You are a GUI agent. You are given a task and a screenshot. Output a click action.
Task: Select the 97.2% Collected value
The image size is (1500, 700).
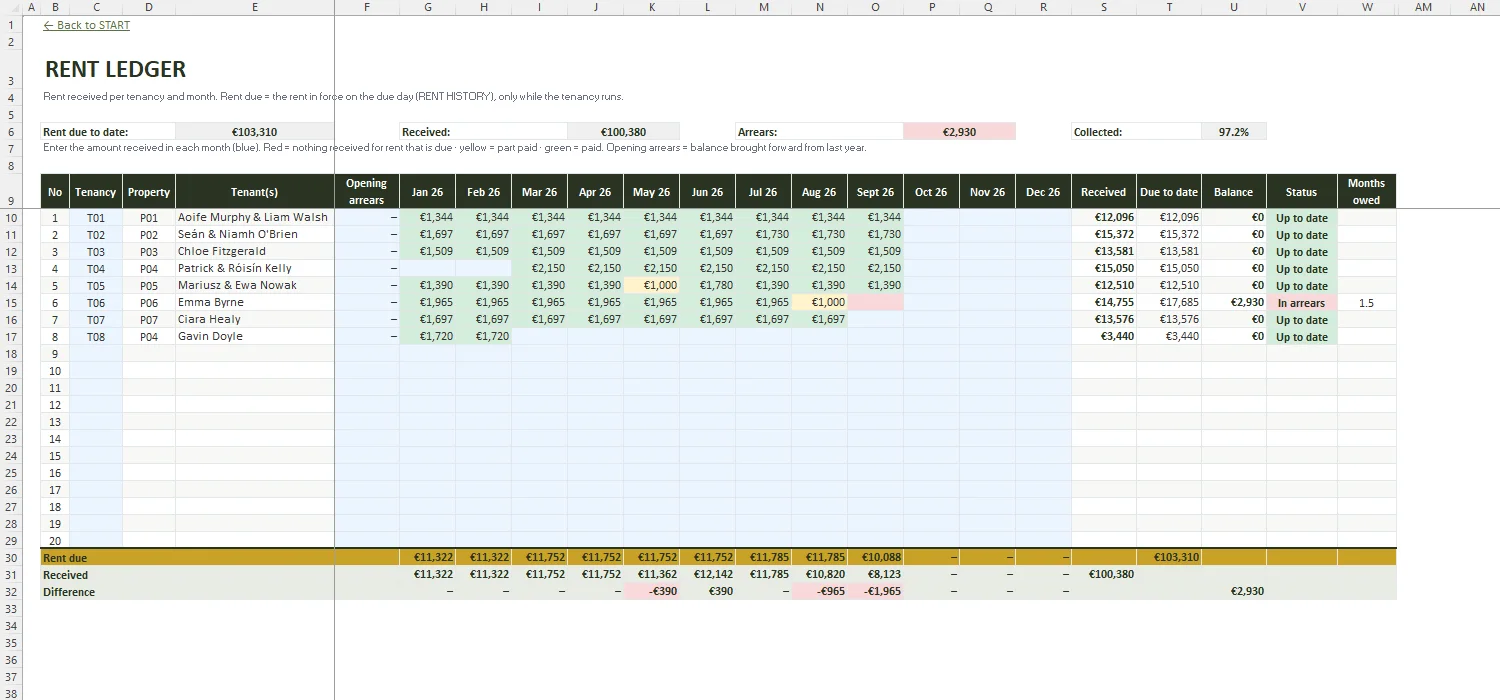(x=1233, y=131)
